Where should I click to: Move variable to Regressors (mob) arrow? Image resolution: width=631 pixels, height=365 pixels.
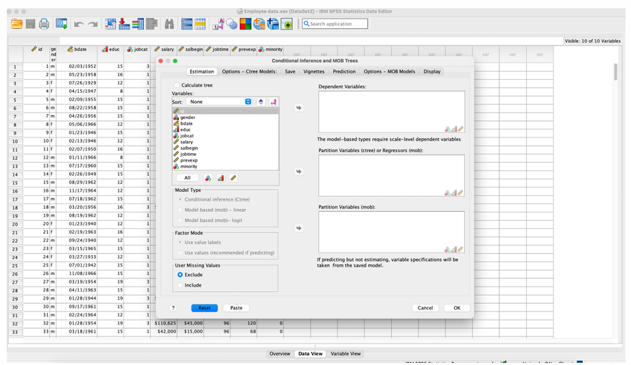(298, 171)
